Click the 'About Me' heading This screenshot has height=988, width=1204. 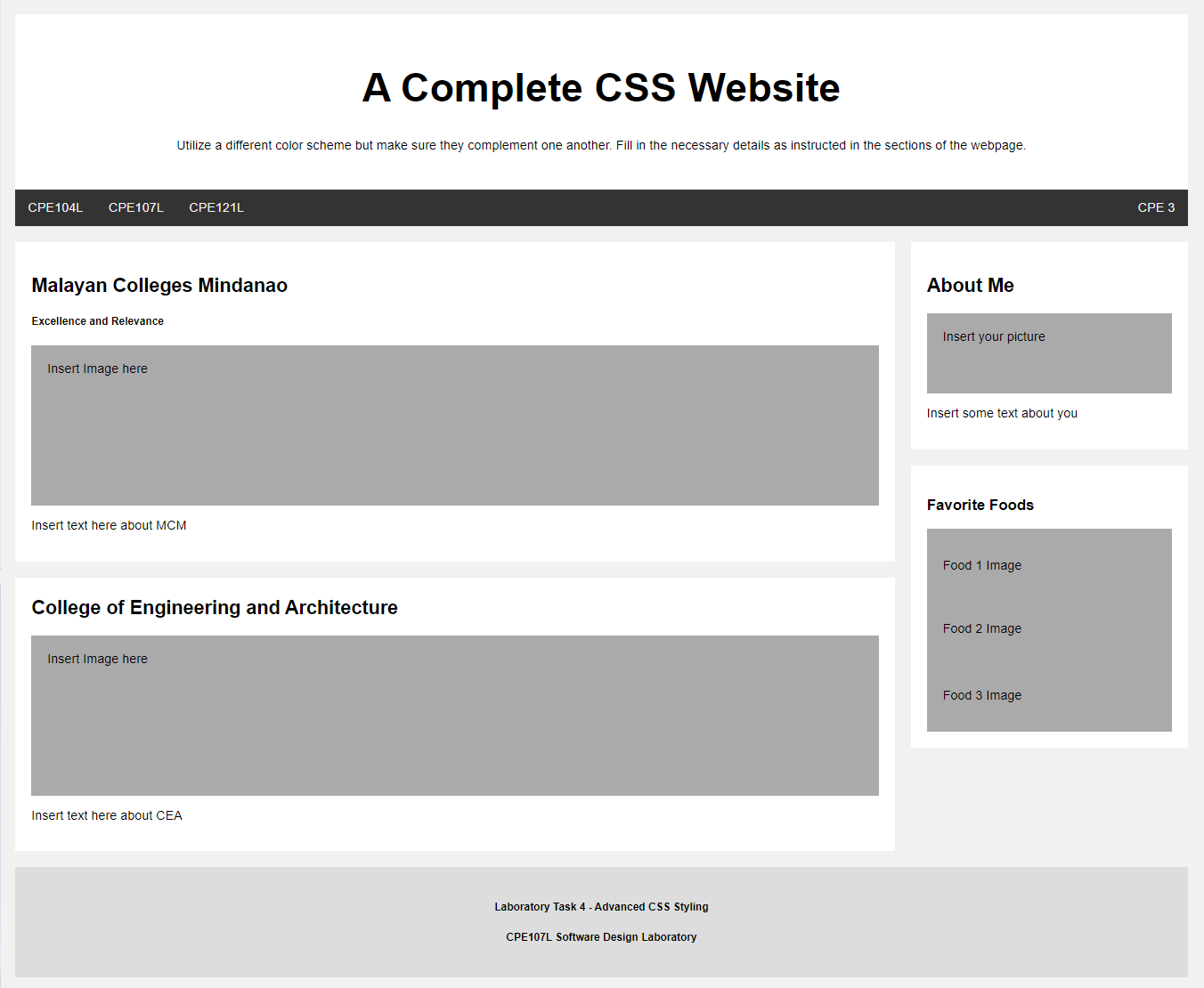pyautogui.click(x=971, y=285)
